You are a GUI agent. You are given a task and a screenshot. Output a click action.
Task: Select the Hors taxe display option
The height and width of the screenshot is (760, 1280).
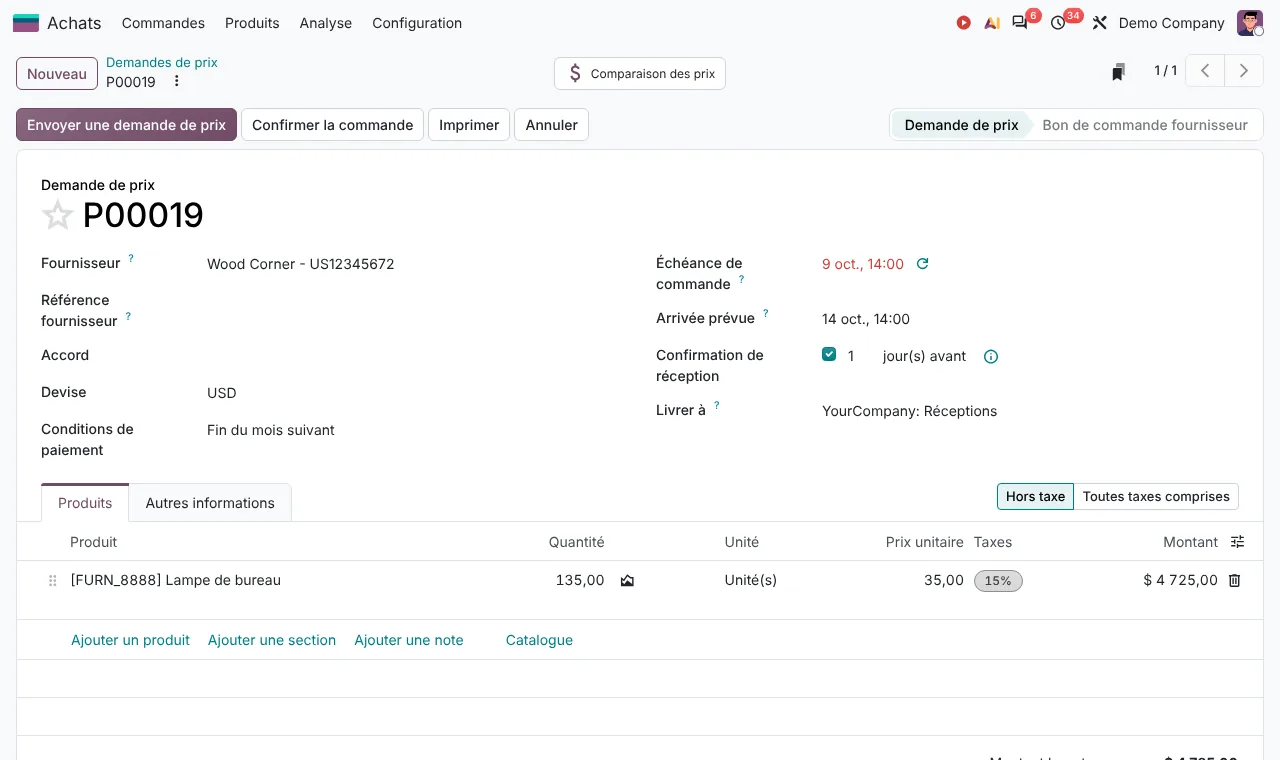pyautogui.click(x=1035, y=497)
